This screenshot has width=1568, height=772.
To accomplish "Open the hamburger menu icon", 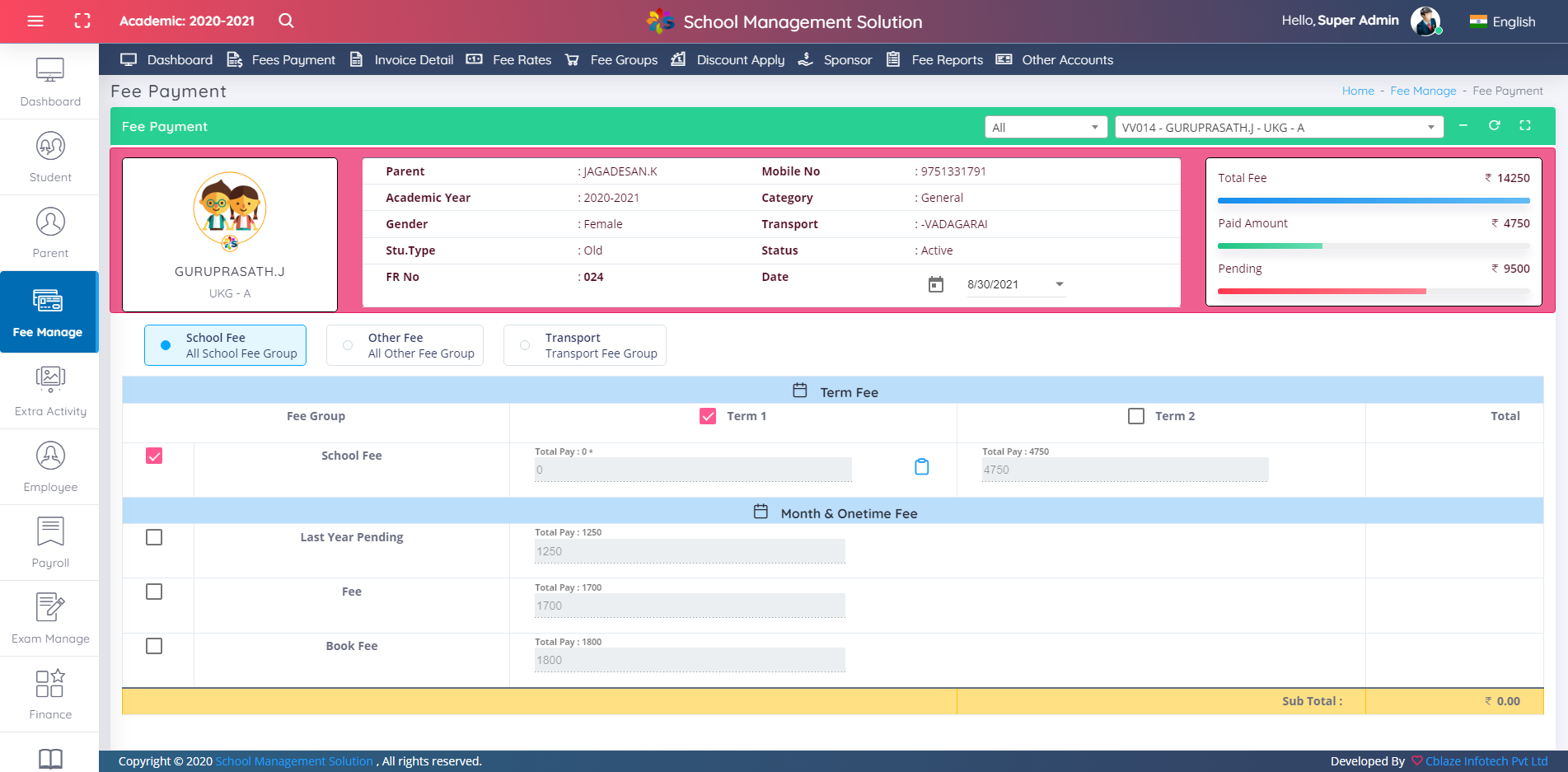I will (x=35, y=21).
